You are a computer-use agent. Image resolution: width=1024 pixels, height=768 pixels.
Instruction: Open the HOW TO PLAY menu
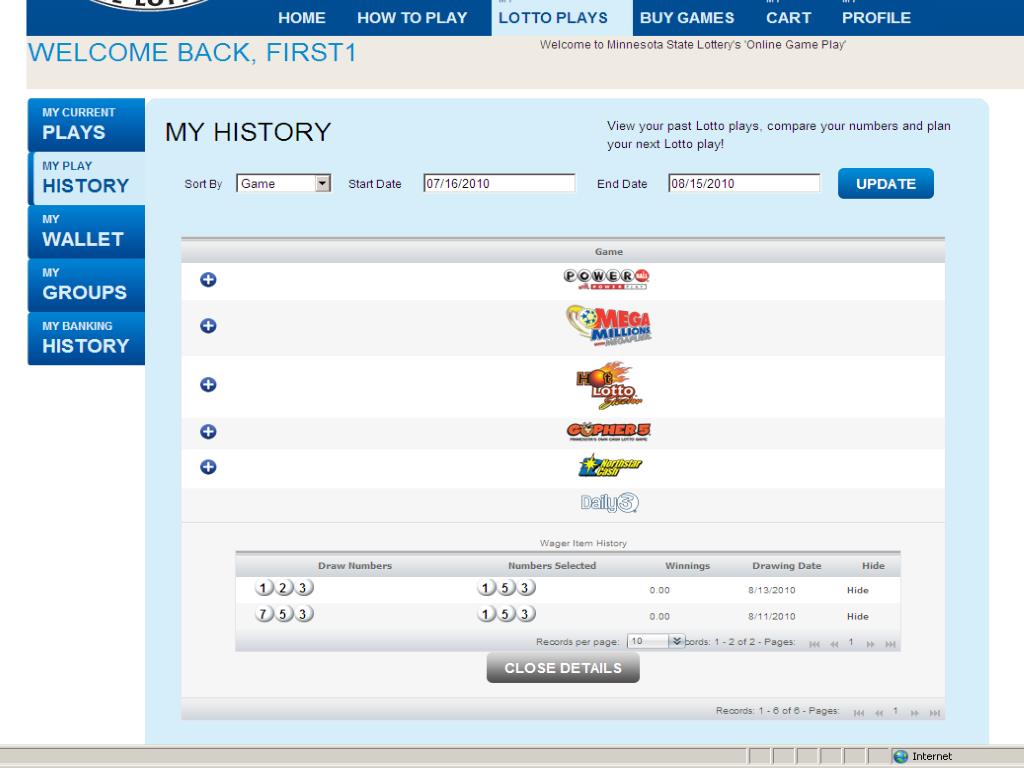coord(412,18)
